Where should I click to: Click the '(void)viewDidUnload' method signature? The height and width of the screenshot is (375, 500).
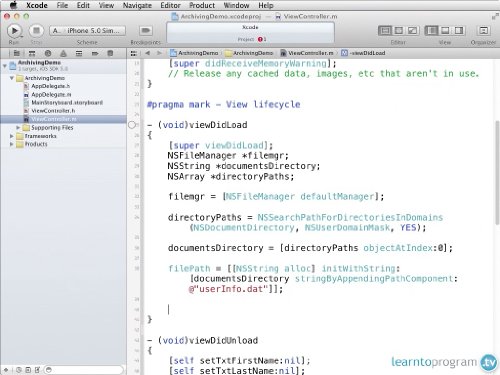[x=208, y=340]
